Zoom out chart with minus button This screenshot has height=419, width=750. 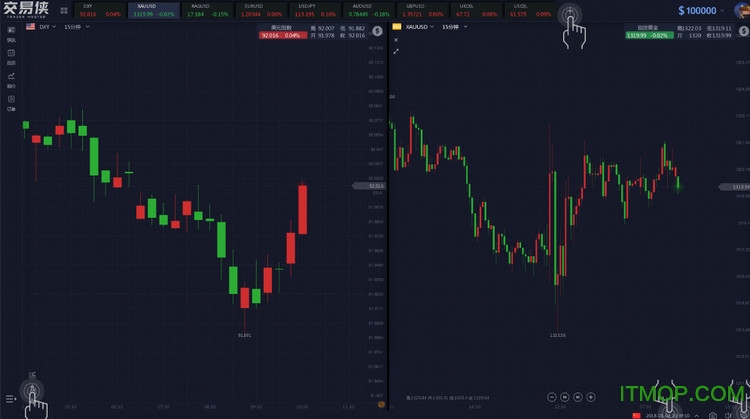[x=550, y=397]
